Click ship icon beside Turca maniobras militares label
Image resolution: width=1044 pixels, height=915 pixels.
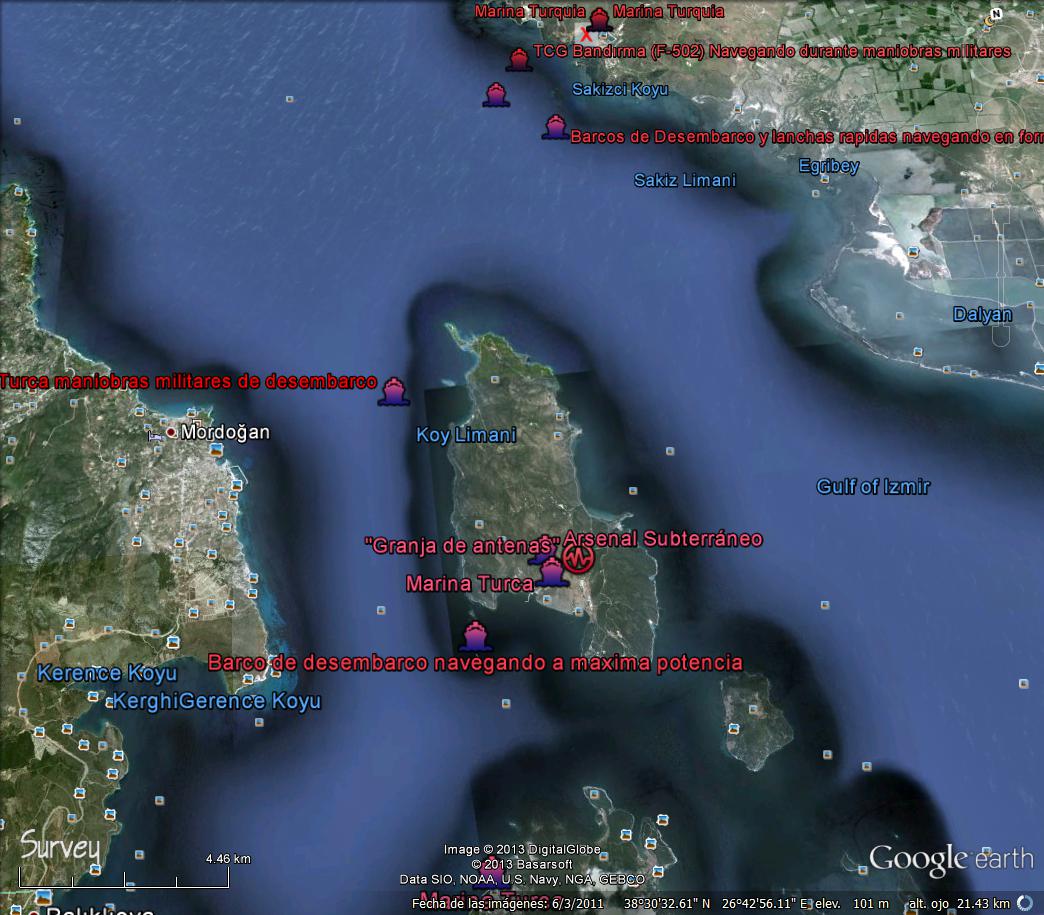[x=393, y=391]
